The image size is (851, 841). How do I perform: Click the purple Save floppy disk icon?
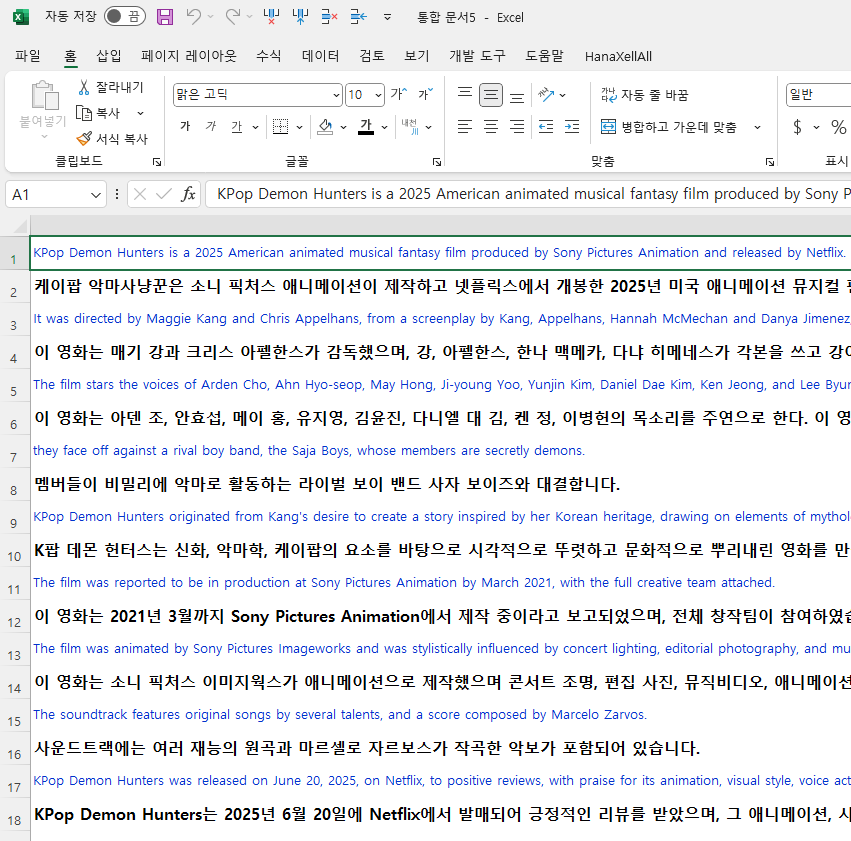point(165,17)
